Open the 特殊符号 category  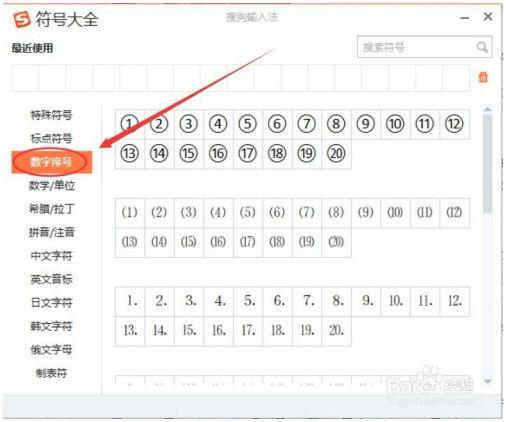pyautogui.click(x=51, y=115)
